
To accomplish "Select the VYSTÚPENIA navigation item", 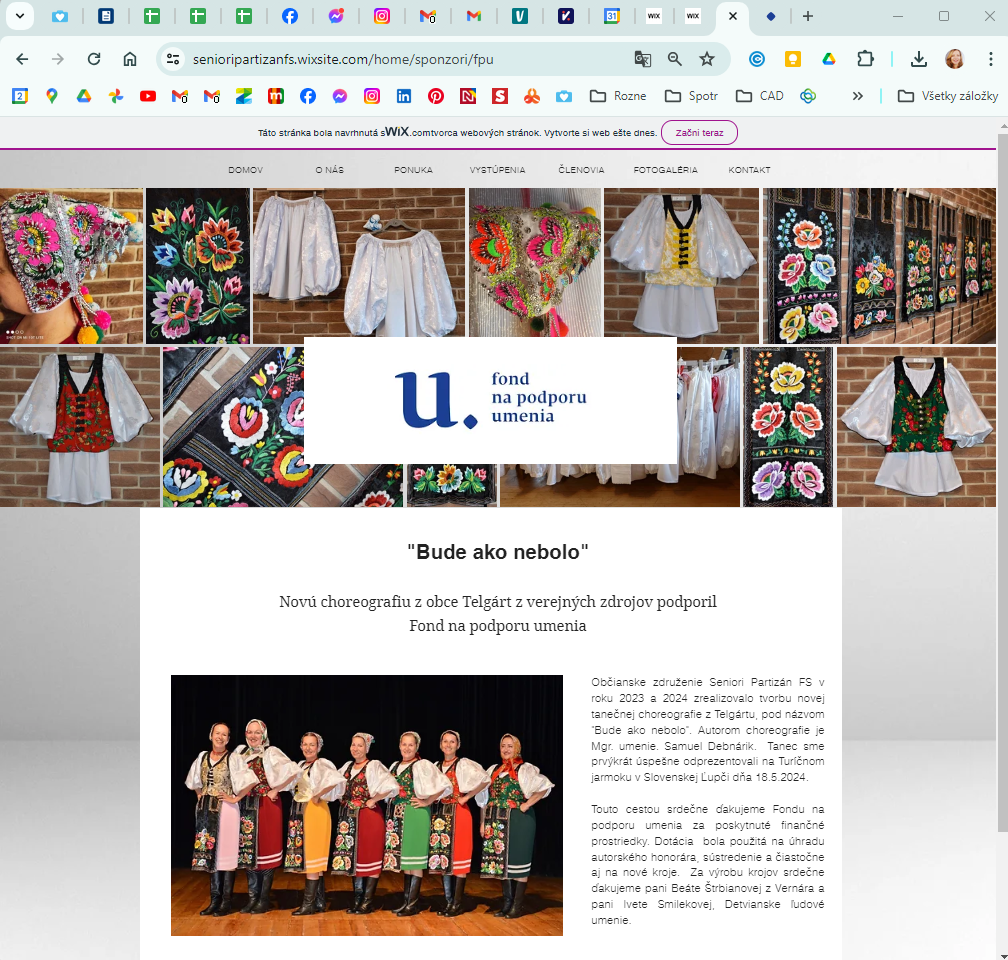I will point(497,170).
